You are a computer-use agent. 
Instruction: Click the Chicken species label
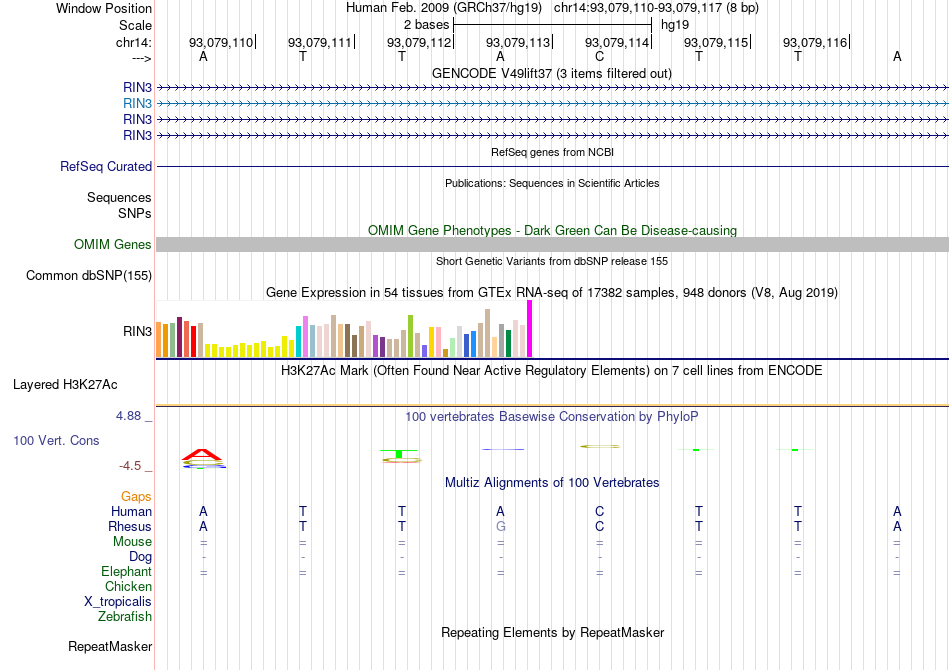point(128,586)
